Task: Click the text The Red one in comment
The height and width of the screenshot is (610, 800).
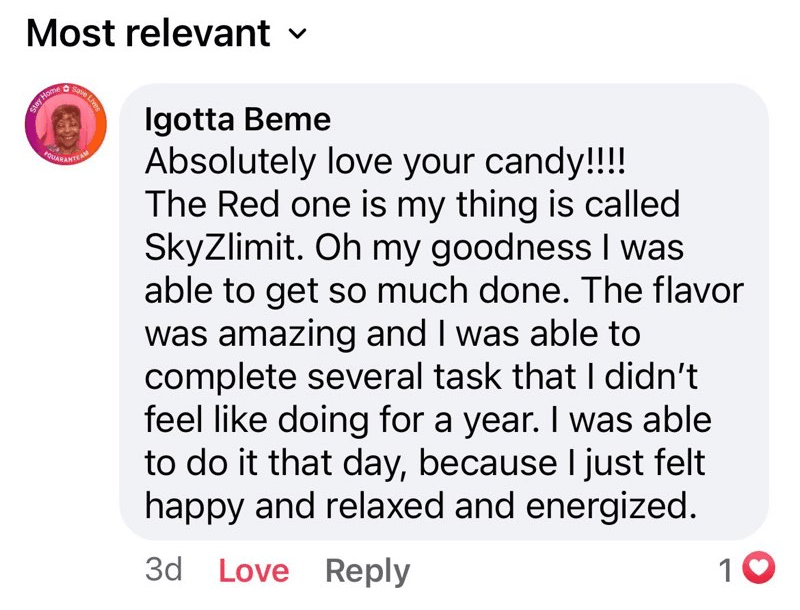Action: tap(232, 204)
